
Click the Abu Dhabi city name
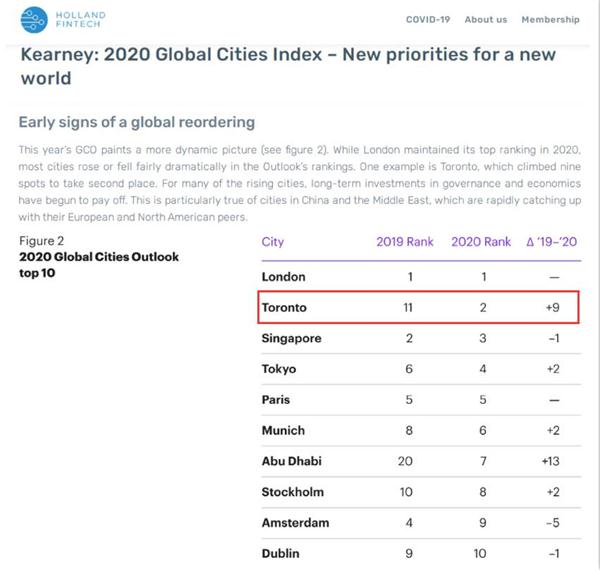[x=293, y=461]
